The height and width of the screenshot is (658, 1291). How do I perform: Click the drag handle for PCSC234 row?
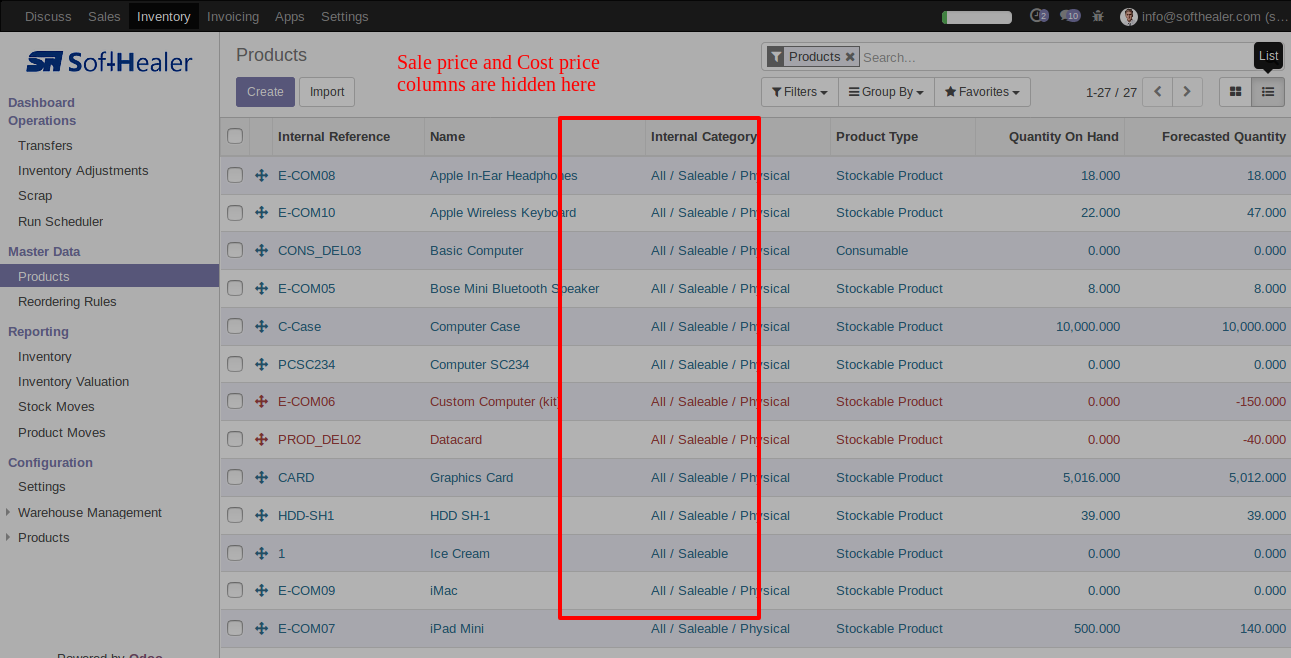pos(261,365)
